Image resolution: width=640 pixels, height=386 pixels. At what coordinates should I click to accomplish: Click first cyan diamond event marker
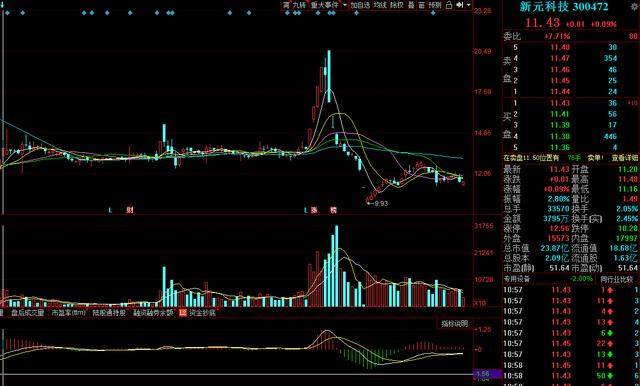coord(7,13)
